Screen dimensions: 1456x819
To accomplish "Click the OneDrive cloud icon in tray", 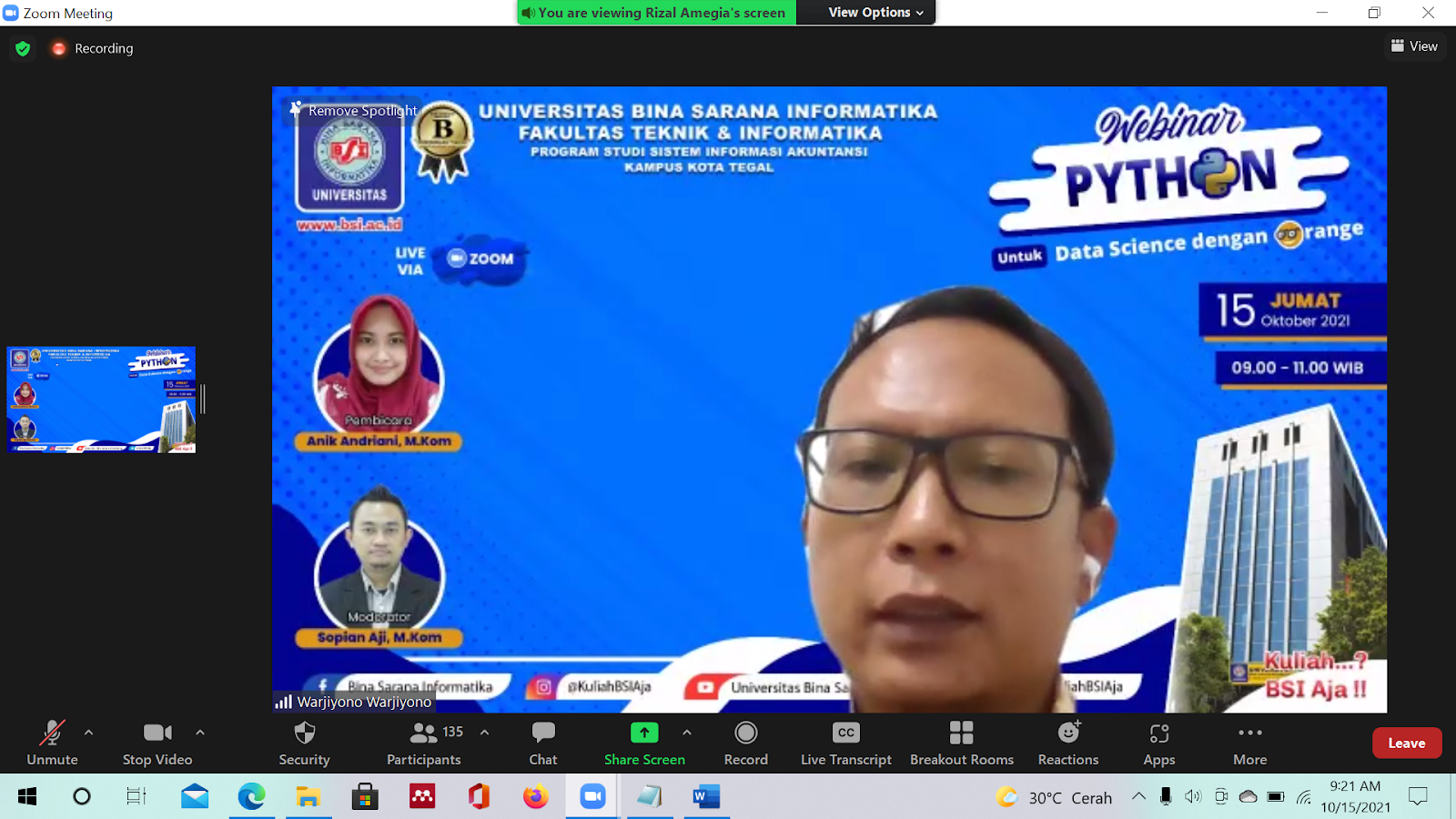I will (1249, 796).
